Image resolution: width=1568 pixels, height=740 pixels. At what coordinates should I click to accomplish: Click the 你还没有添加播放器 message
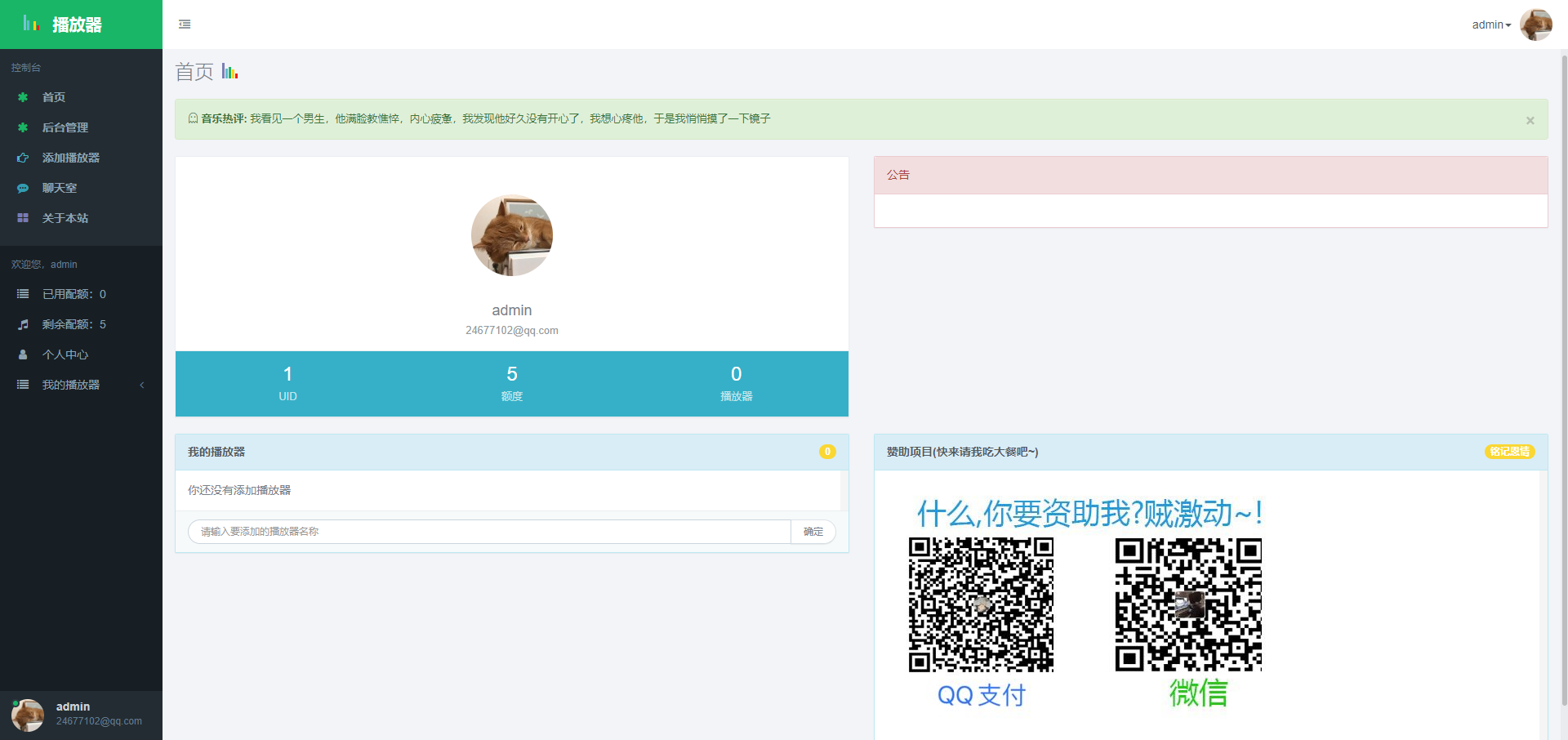pyautogui.click(x=239, y=490)
